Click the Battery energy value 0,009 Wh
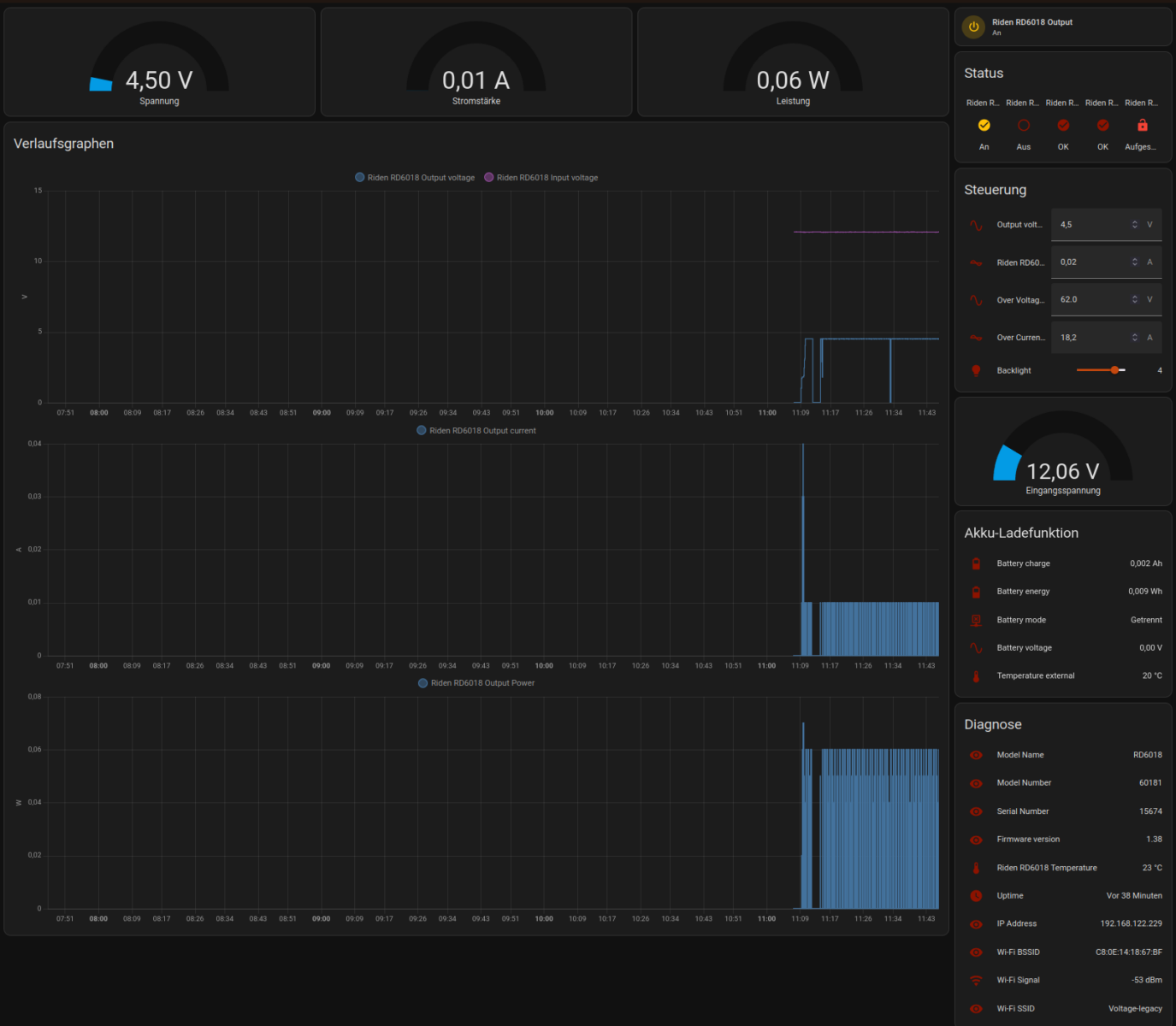The width and height of the screenshot is (1176, 1026). [x=1145, y=592]
